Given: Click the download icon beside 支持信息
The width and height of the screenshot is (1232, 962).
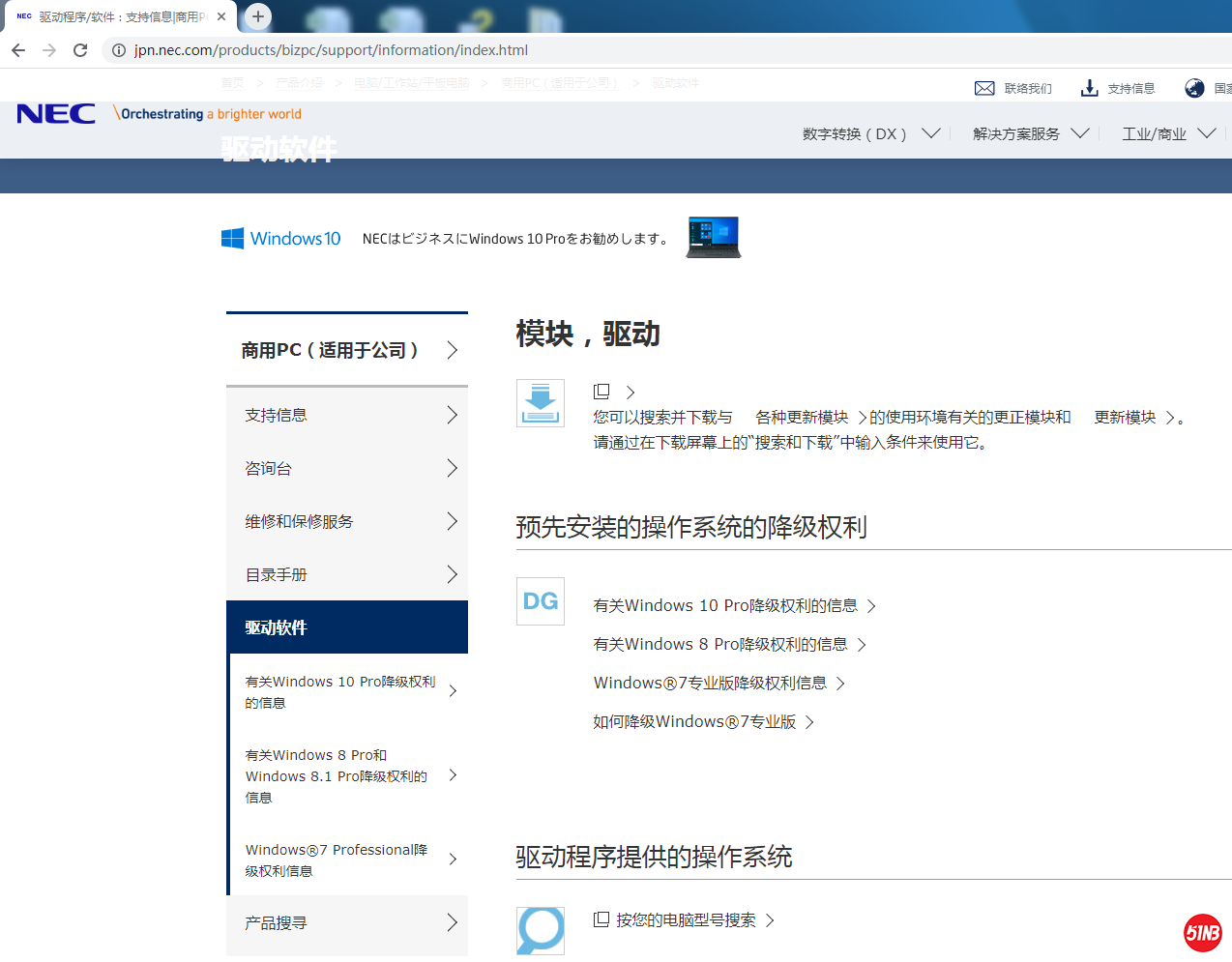Looking at the screenshot, I should tap(1089, 88).
